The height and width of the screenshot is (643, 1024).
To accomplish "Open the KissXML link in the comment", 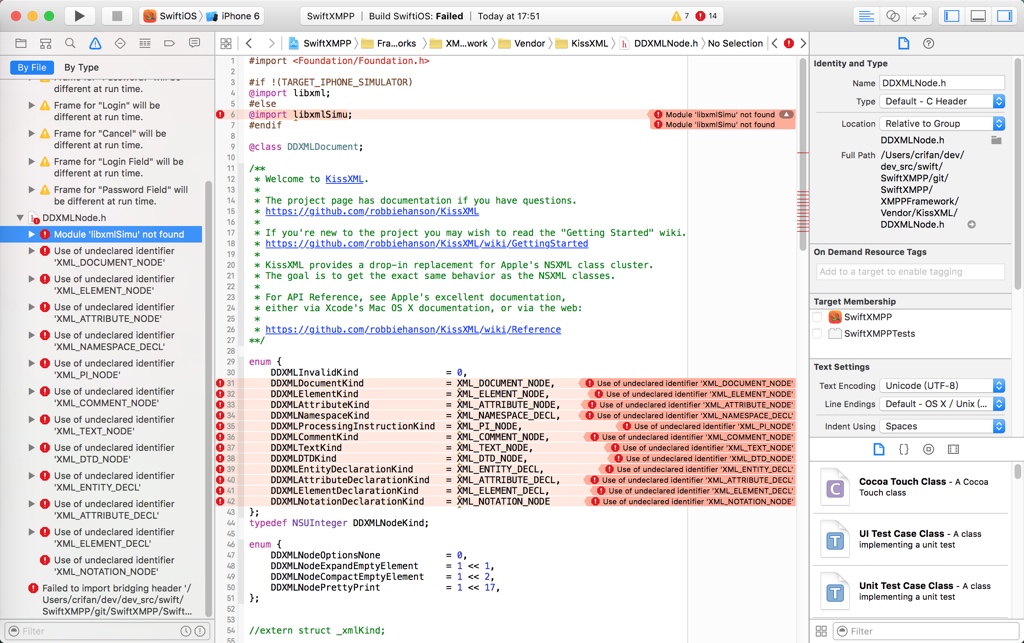I will [x=344, y=179].
